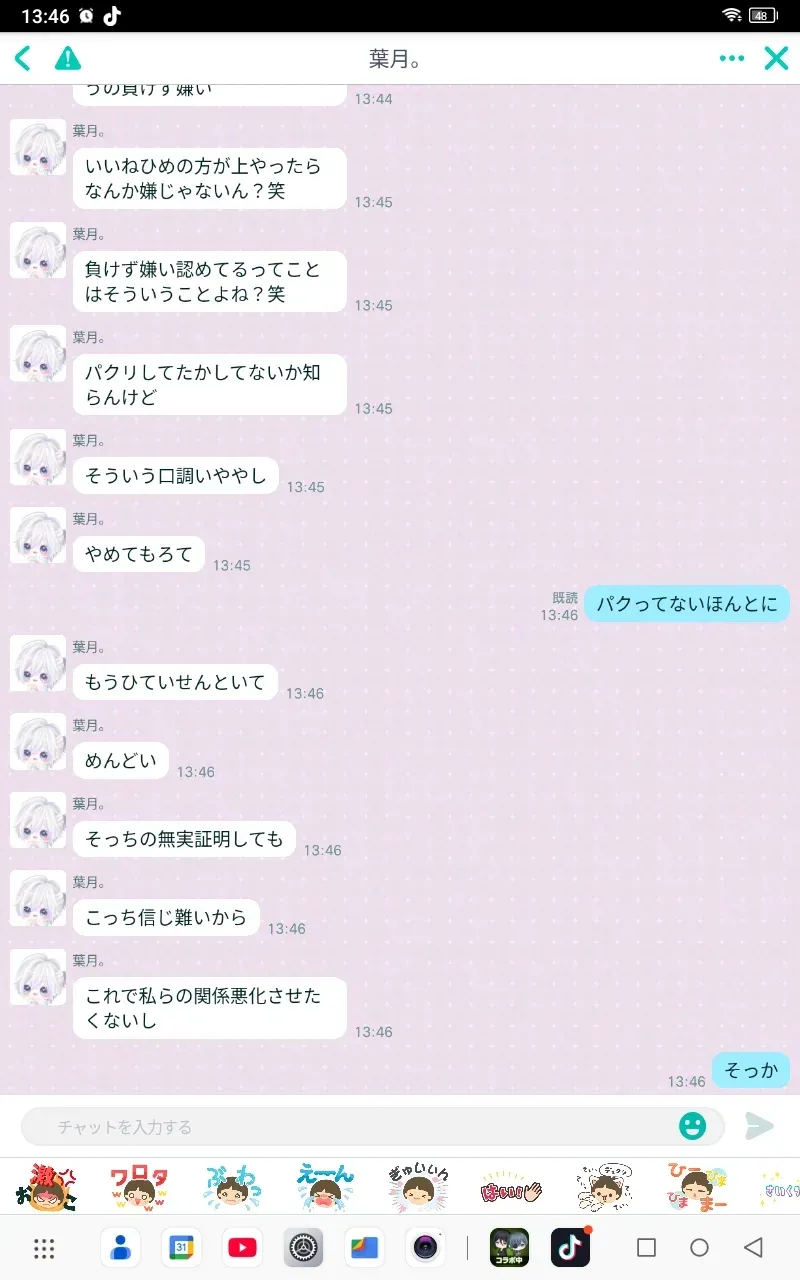
Task: Tap the back arrow in chat header
Action: pos(23,58)
